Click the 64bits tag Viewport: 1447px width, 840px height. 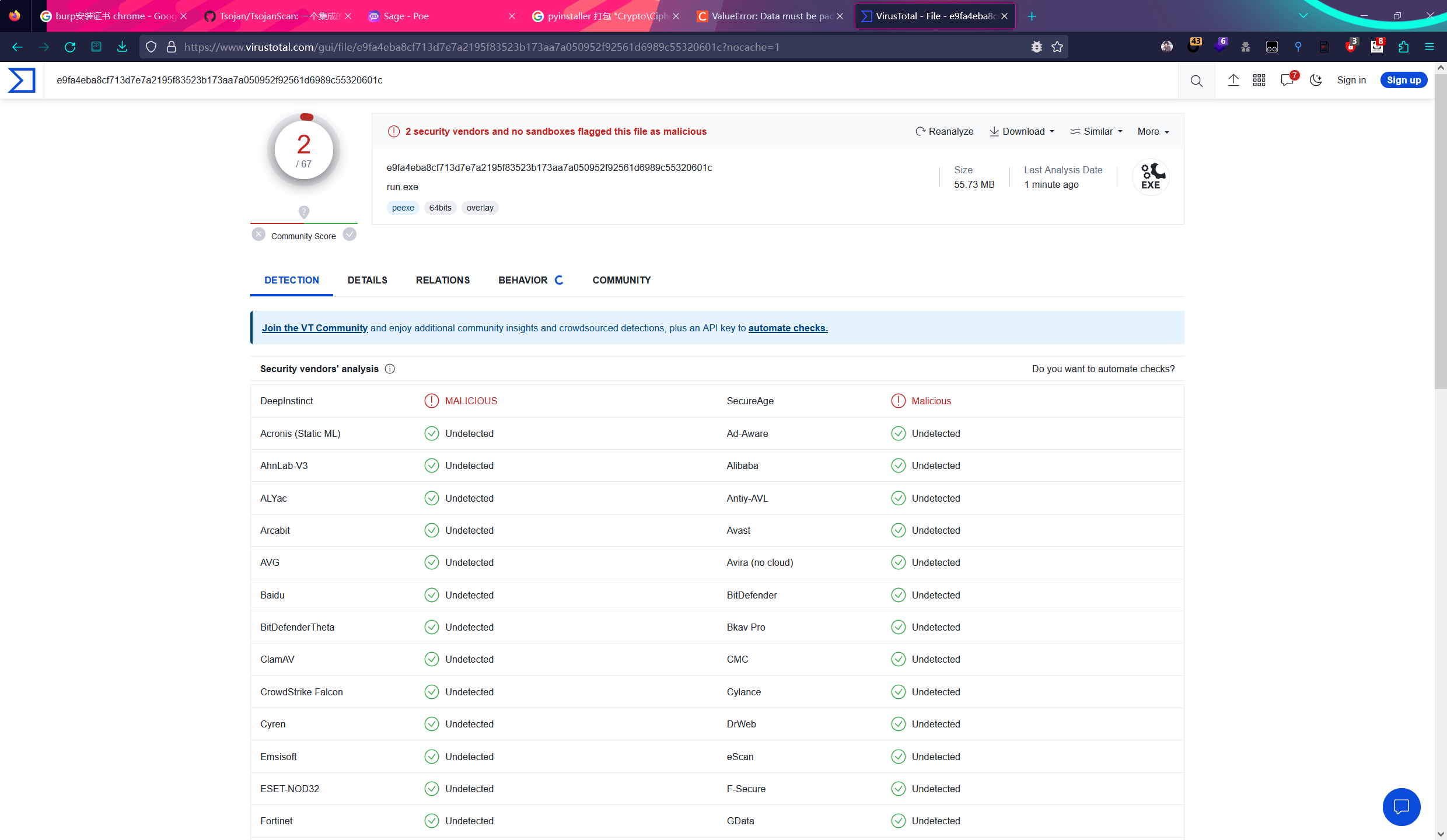(x=441, y=208)
